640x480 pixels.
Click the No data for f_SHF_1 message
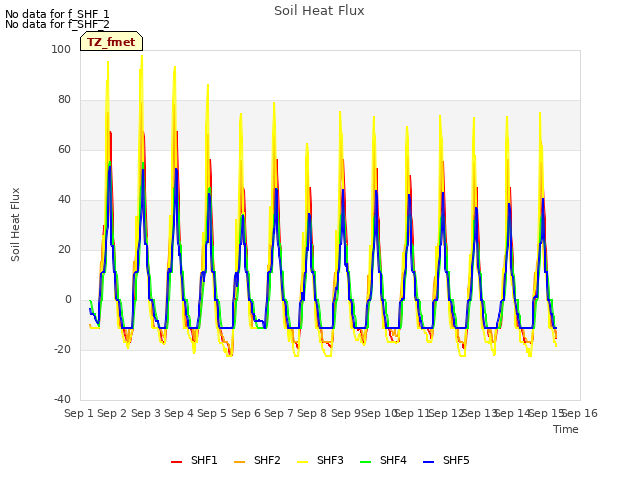coord(57,14)
